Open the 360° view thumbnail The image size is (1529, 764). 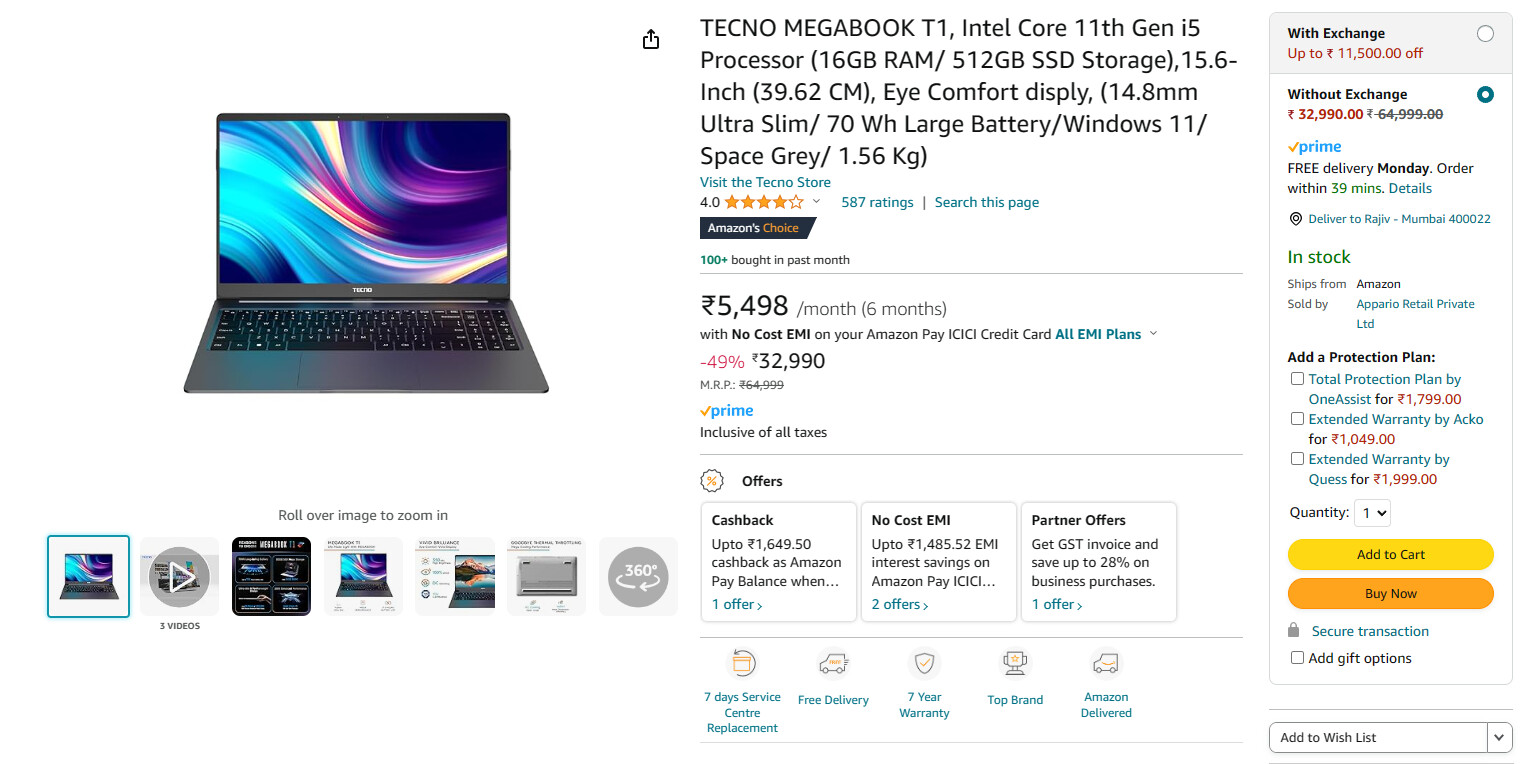tap(638, 576)
